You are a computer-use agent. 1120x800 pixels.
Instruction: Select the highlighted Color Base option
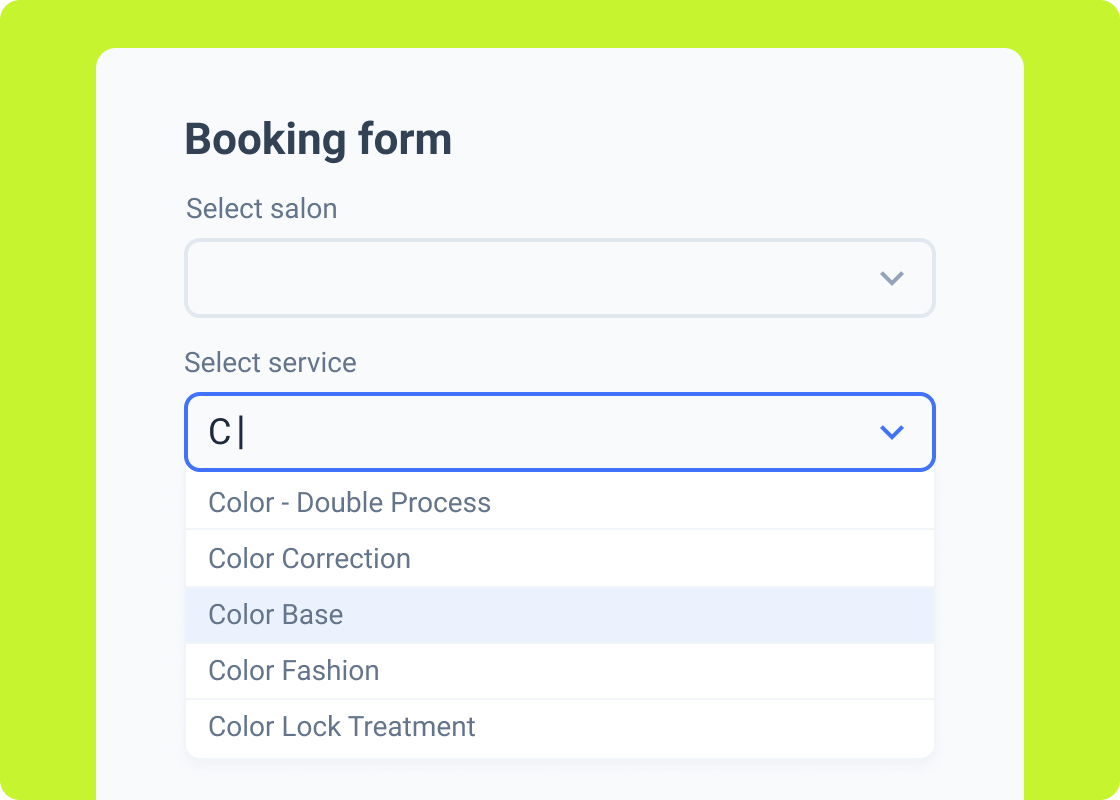coord(276,614)
